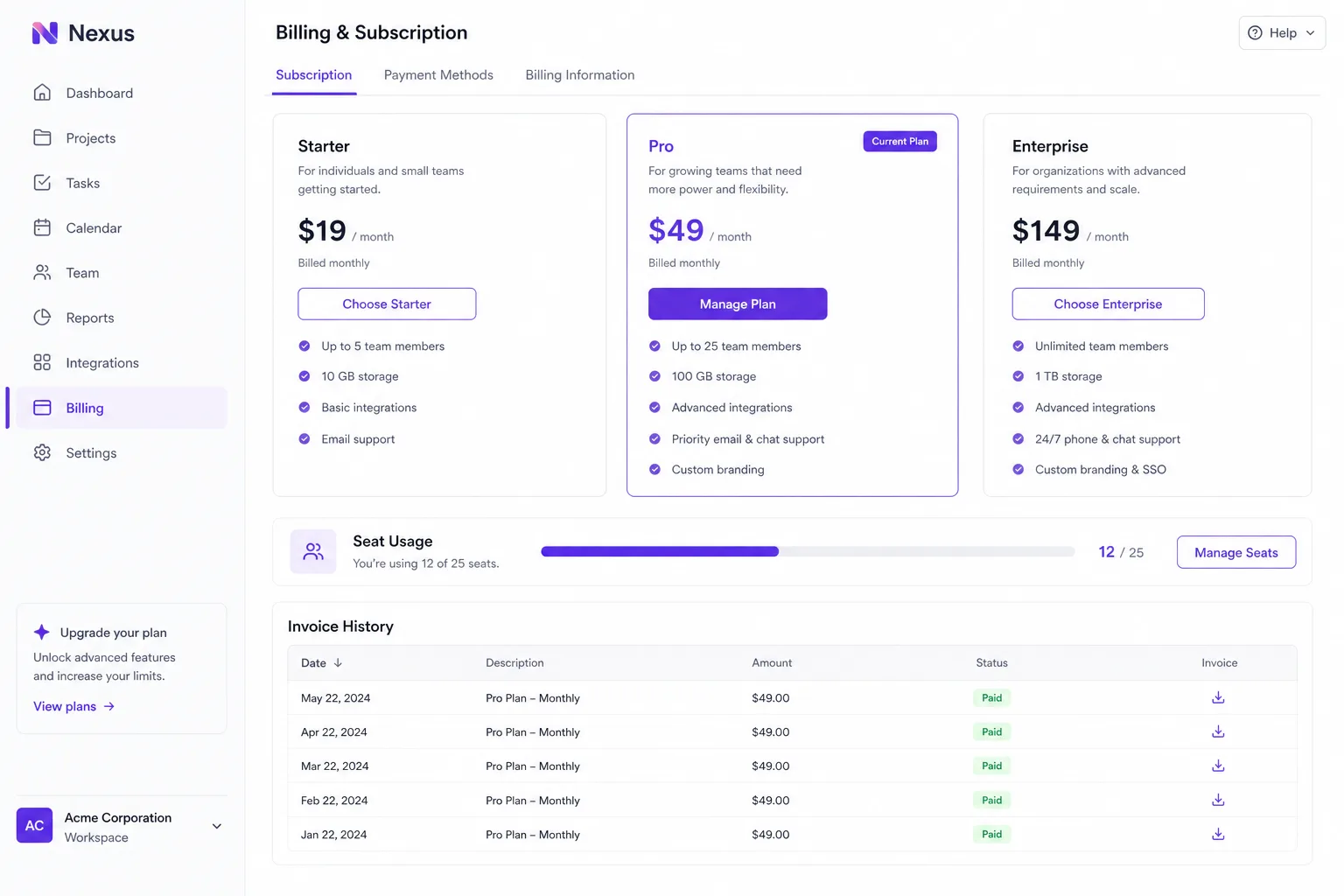Click the question mark Help icon
This screenshot has width=1344, height=896.
[x=1255, y=33]
